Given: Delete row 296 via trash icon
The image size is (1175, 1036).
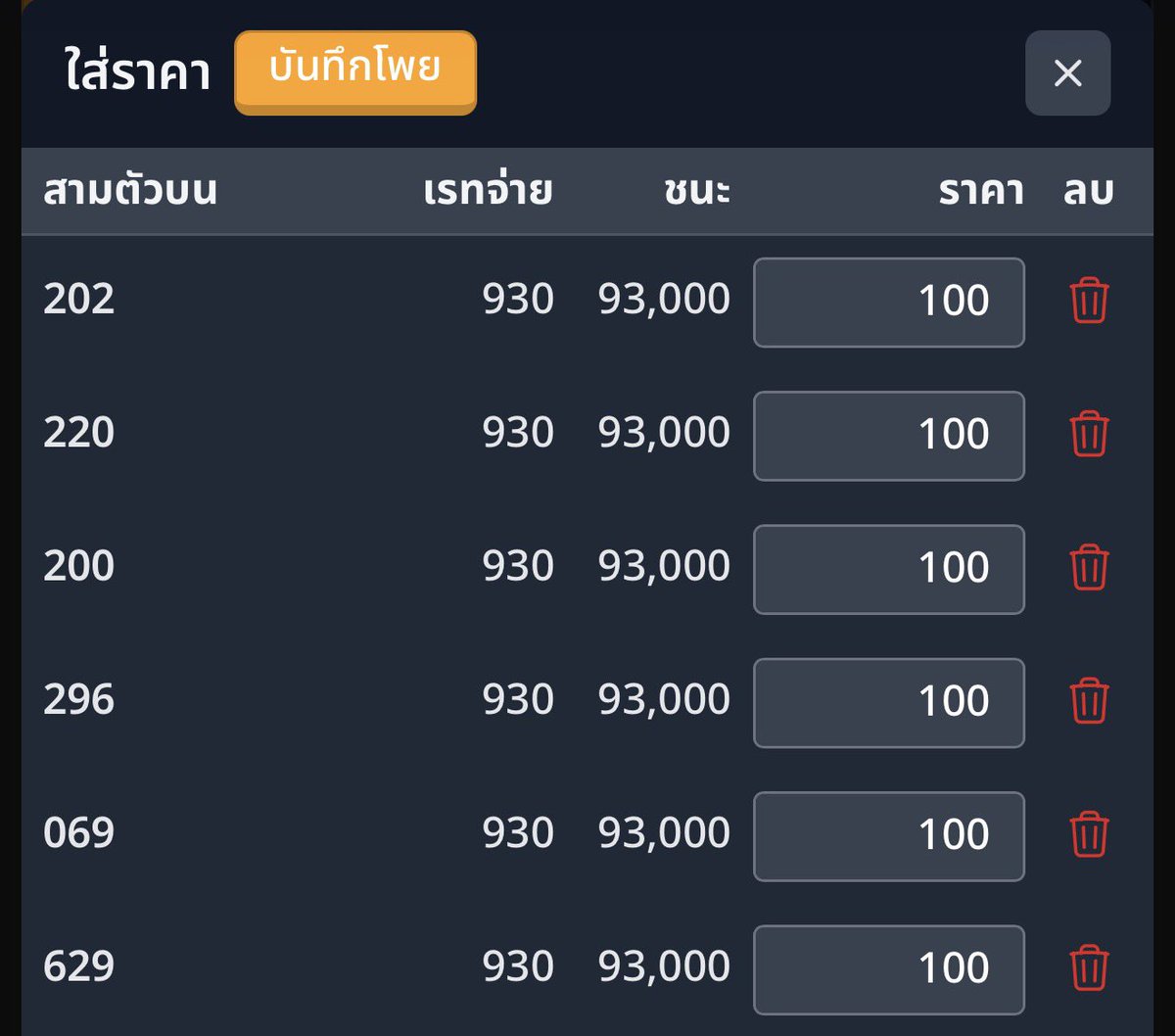Looking at the screenshot, I should tap(1089, 701).
